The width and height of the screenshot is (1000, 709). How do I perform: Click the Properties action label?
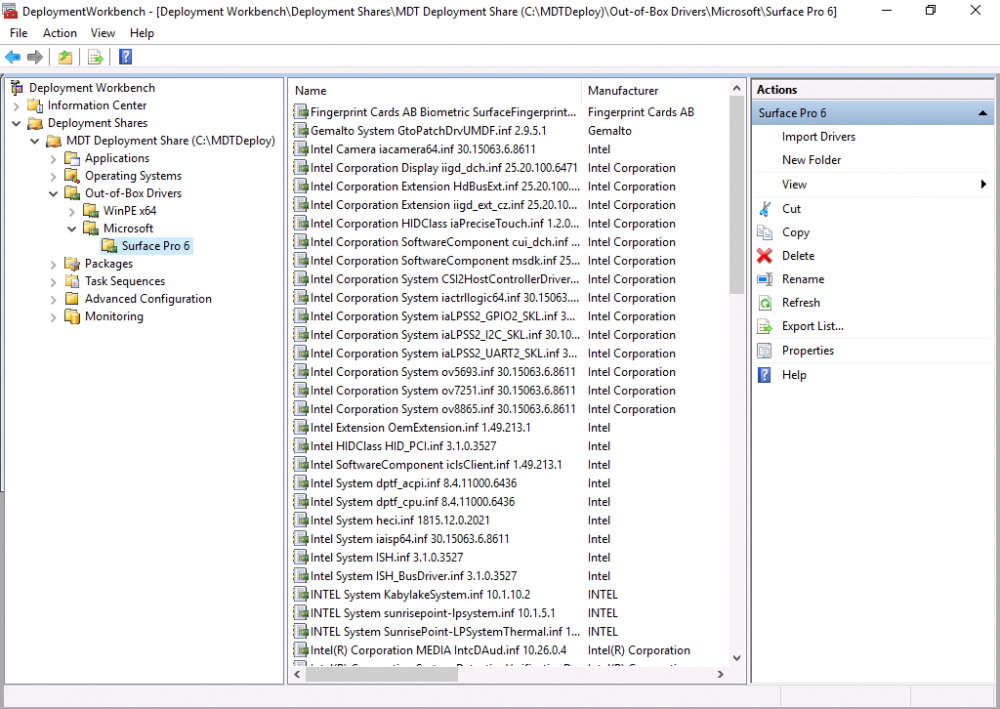click(x=807, y=351)
